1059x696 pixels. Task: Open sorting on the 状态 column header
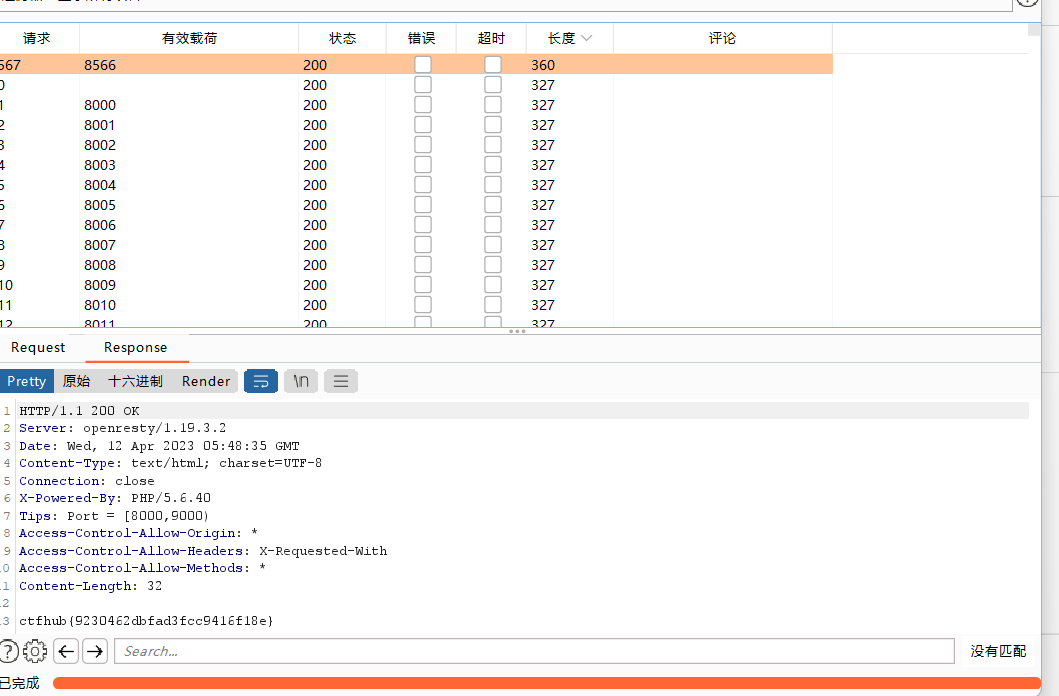pyautogui.click(x=342, y=38)
